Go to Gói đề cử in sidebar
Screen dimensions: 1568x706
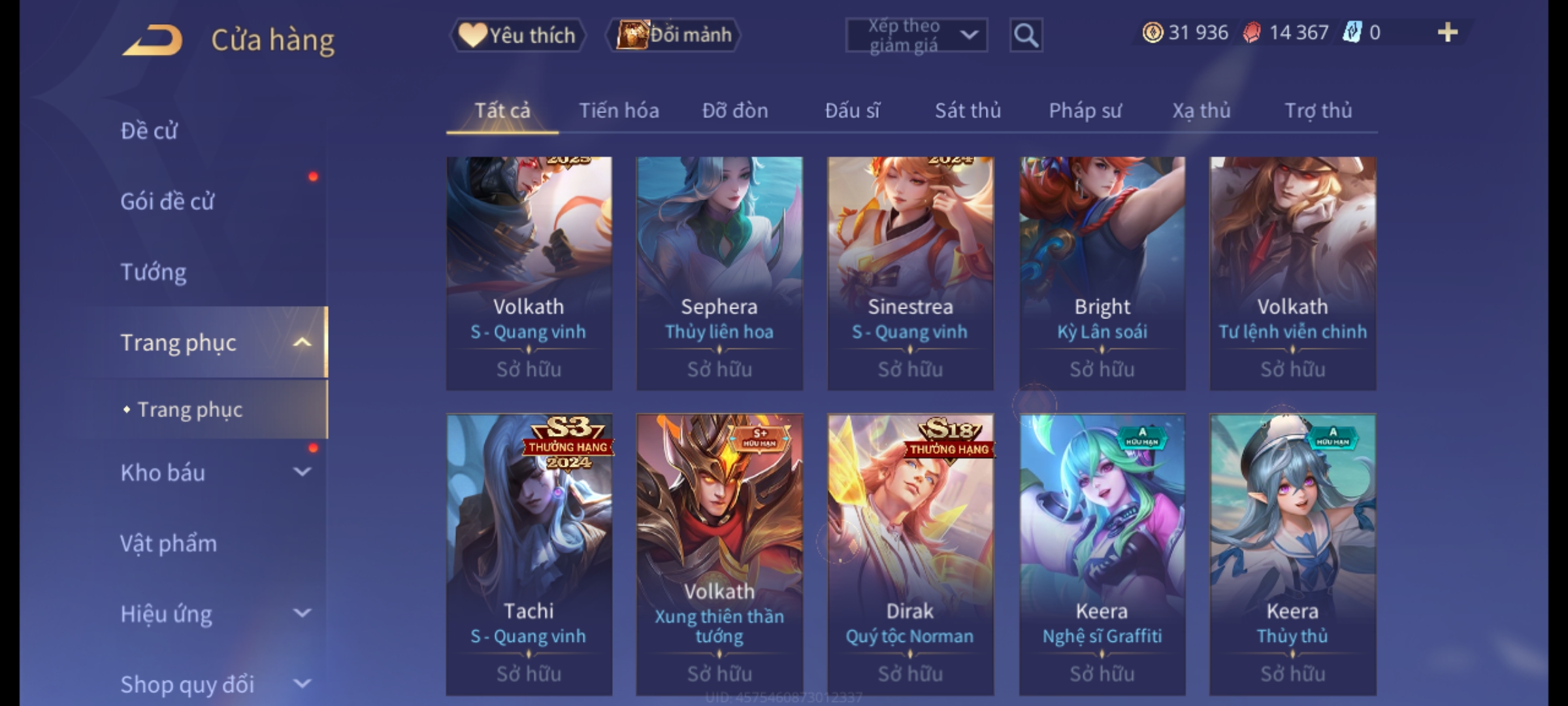click(x=167, y=201)
